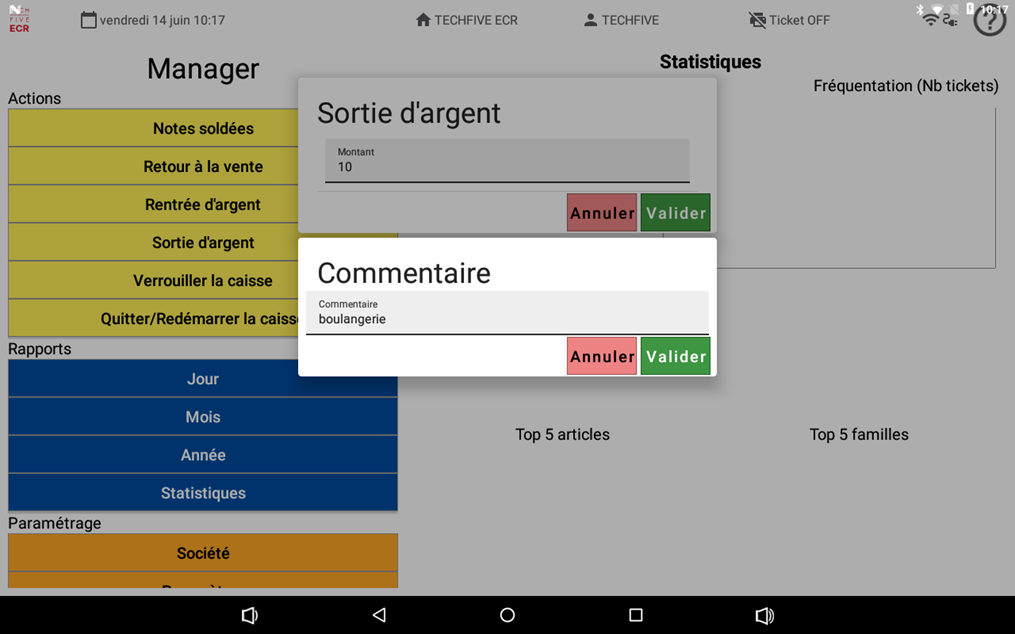Click the Montant field showing 10
The image size is (1015, 634).
(x=507, y=161)
